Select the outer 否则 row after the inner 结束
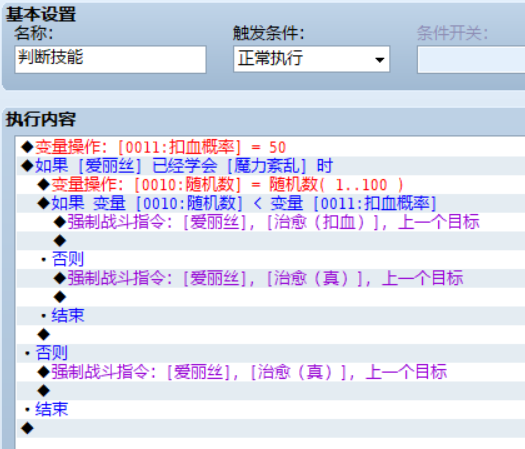The image size is (525, 449). tap(271, 353)
